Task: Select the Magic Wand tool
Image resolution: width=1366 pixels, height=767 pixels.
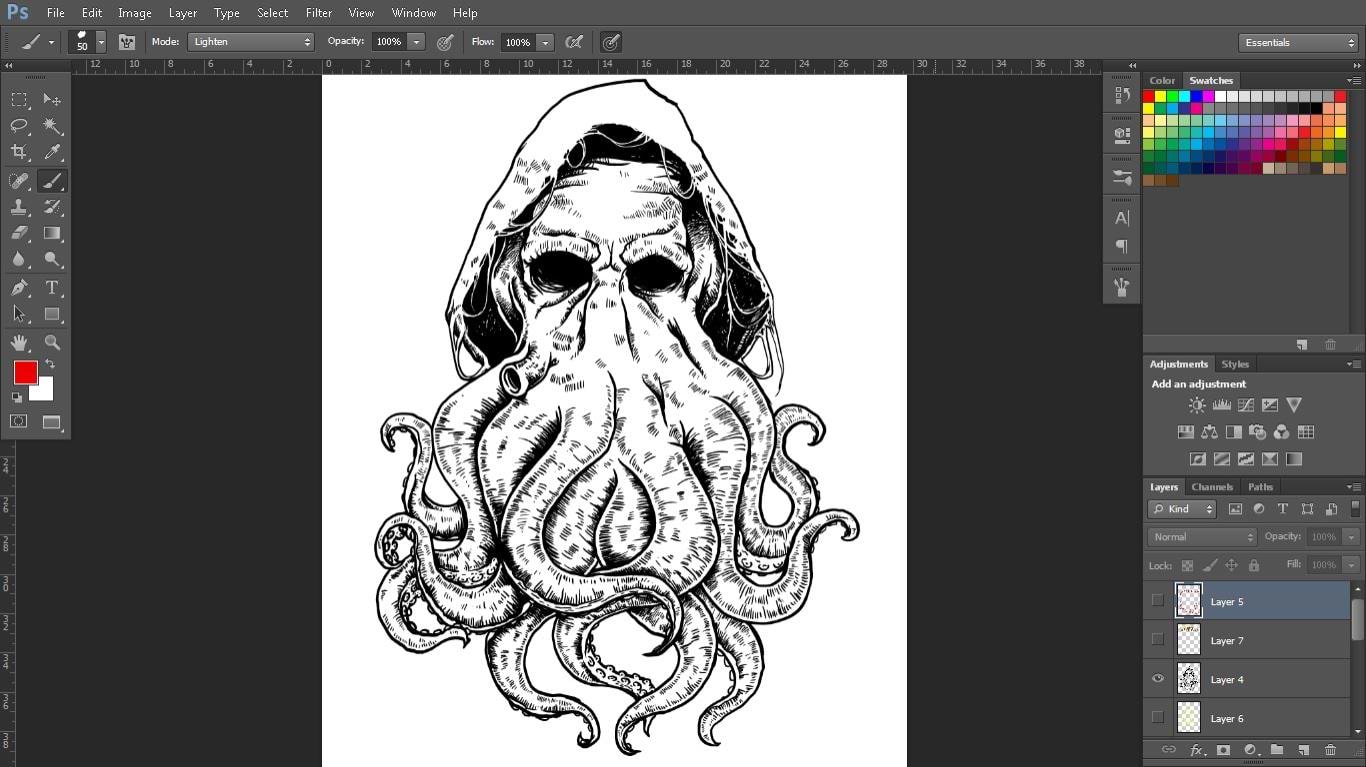Action: click(52, 126)
